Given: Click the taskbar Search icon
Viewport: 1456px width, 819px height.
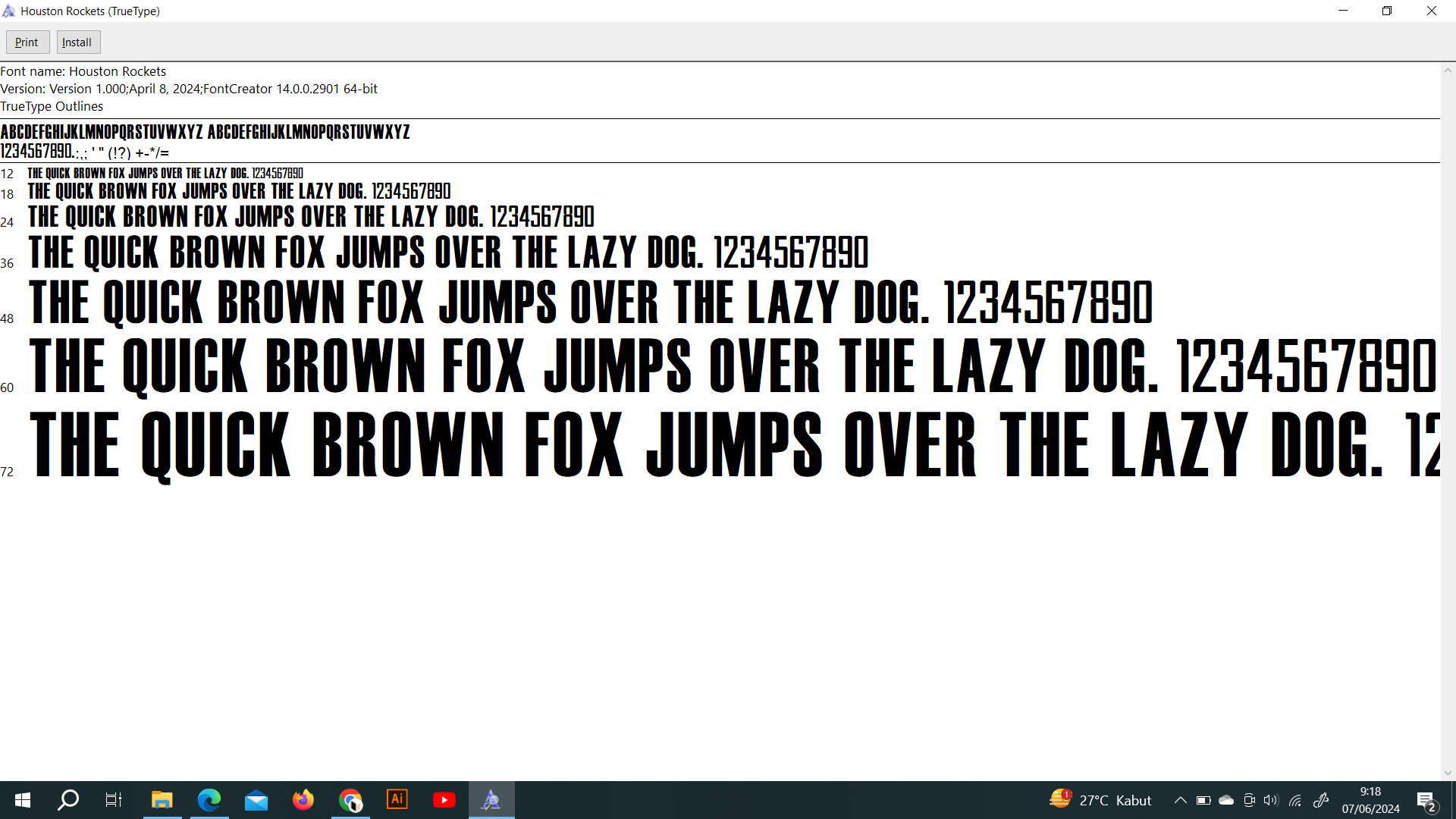Looking at the screenshot, I should pyautogui.click(x=68, y=800).
